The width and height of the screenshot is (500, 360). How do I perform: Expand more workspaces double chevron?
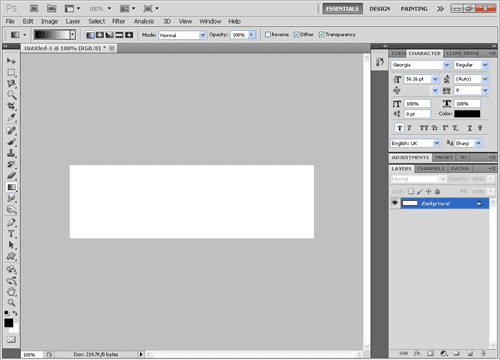pyautogui.click(x=440, y=9)
